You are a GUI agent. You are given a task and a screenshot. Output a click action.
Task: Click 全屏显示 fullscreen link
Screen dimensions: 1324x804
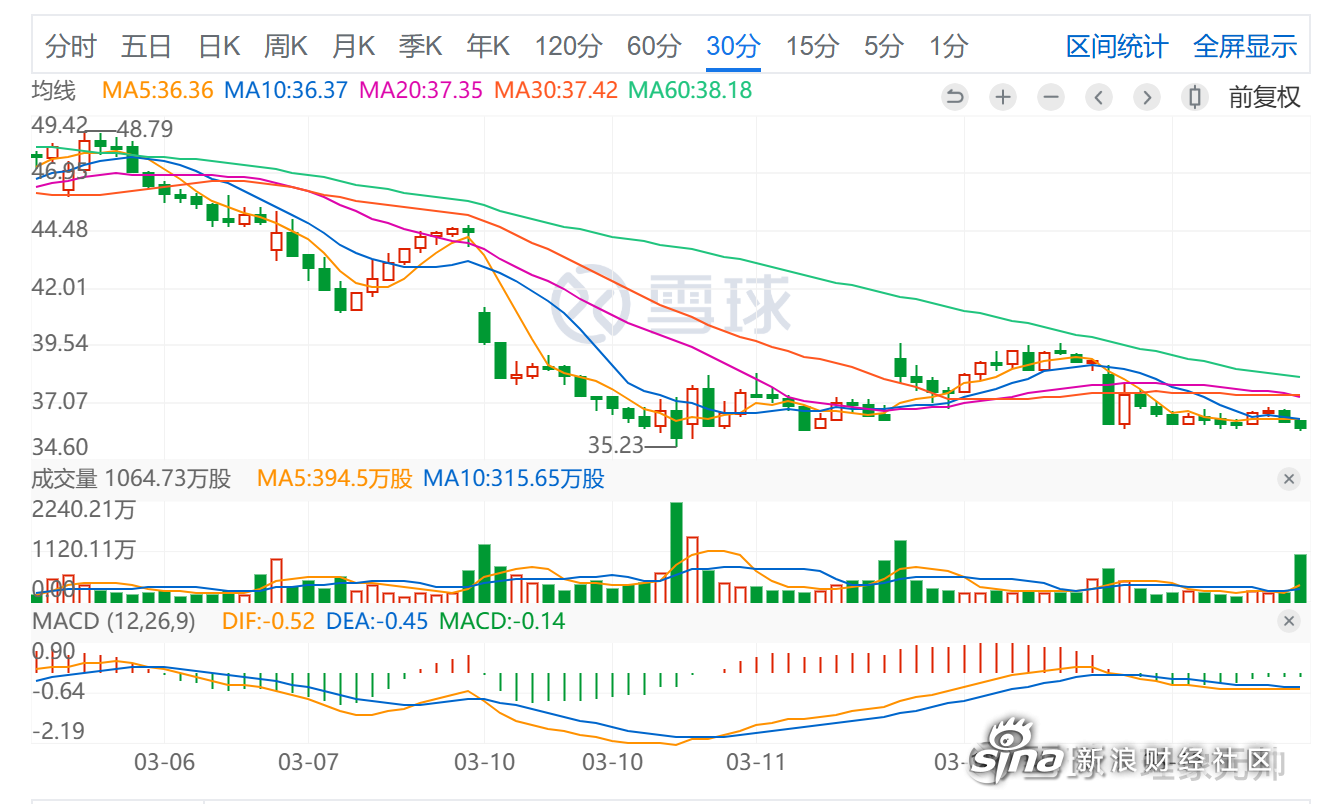(1245, 46)
